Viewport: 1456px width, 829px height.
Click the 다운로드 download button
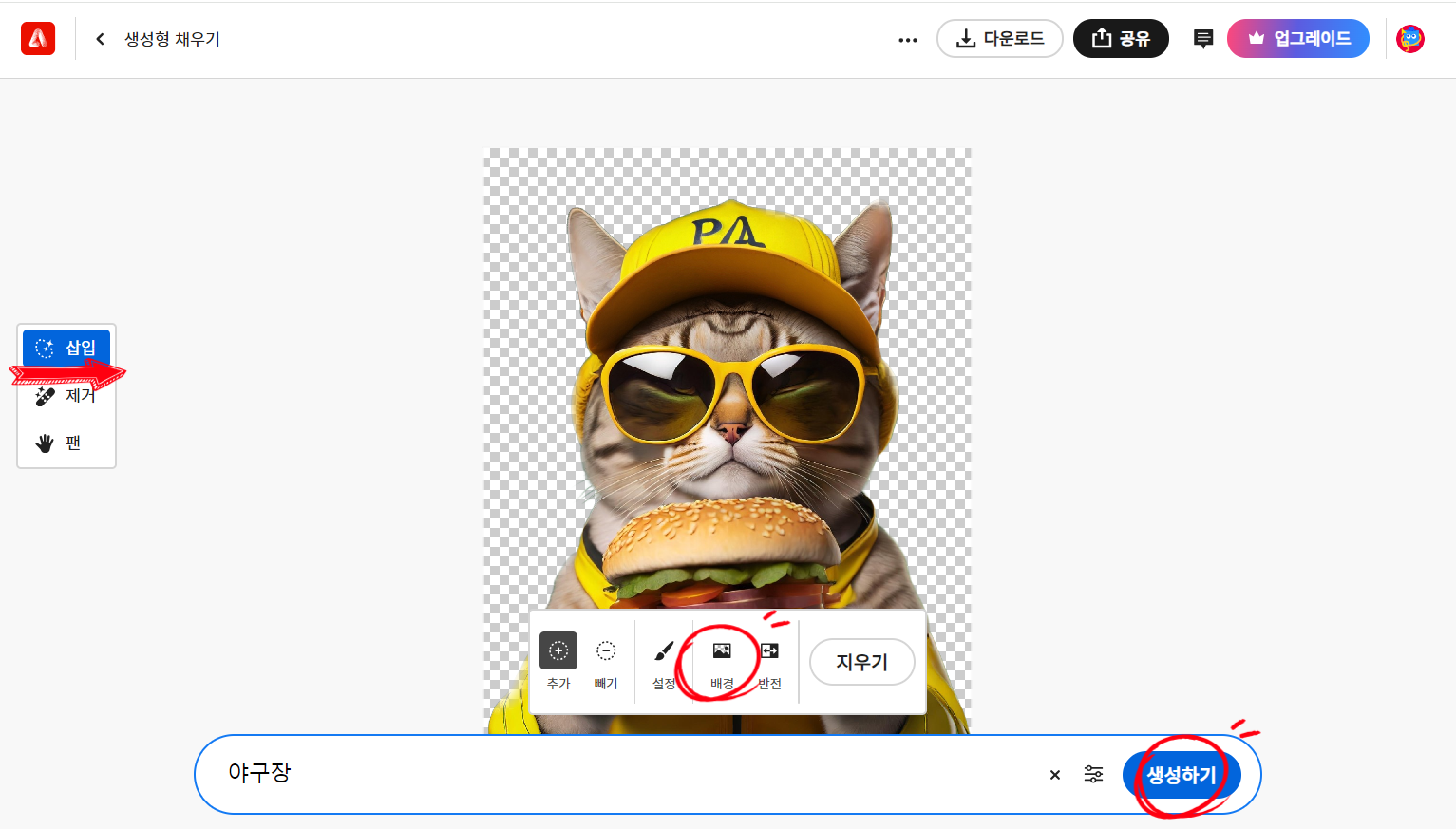pos(999,39)
